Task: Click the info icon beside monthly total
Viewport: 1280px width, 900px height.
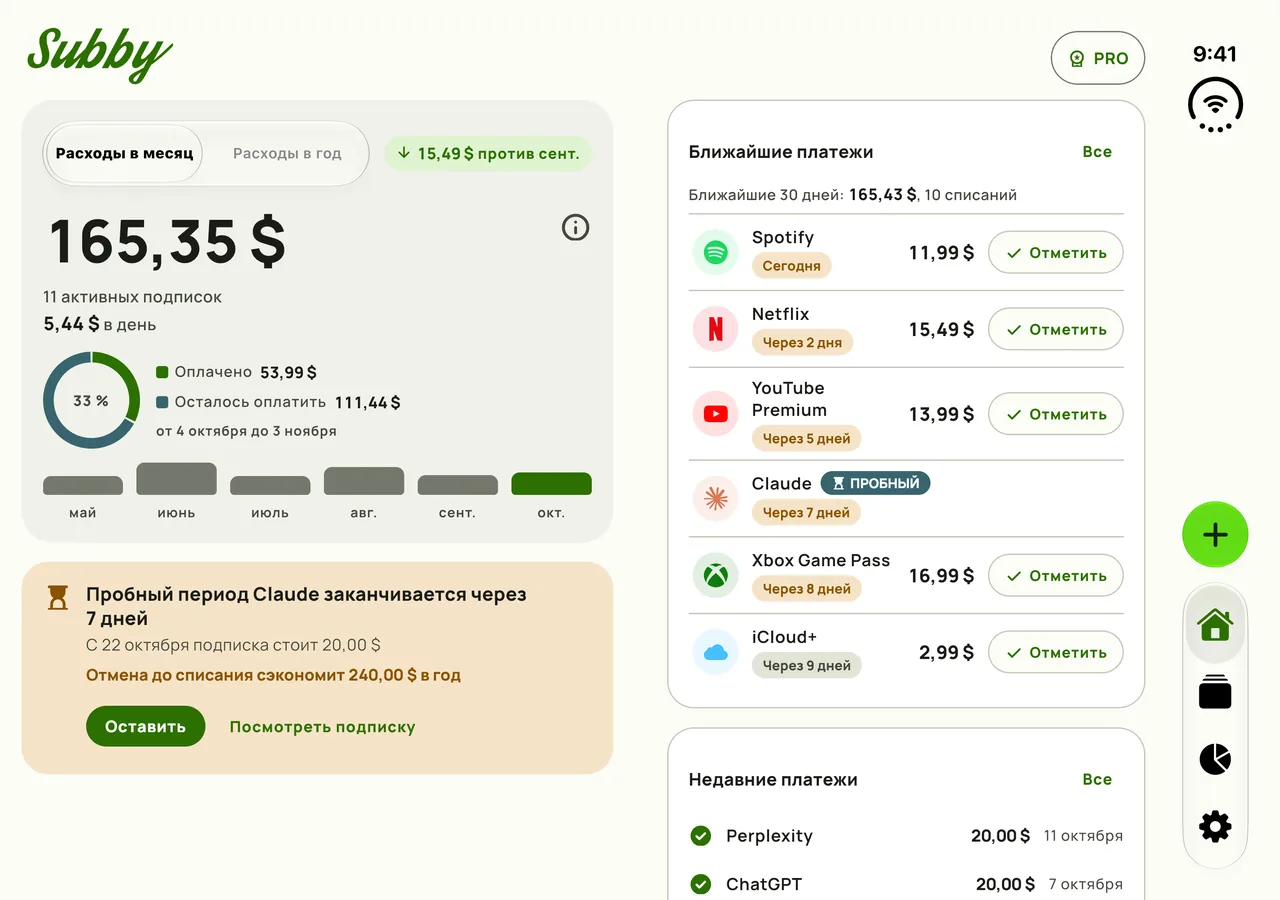Action: point(575,228)
